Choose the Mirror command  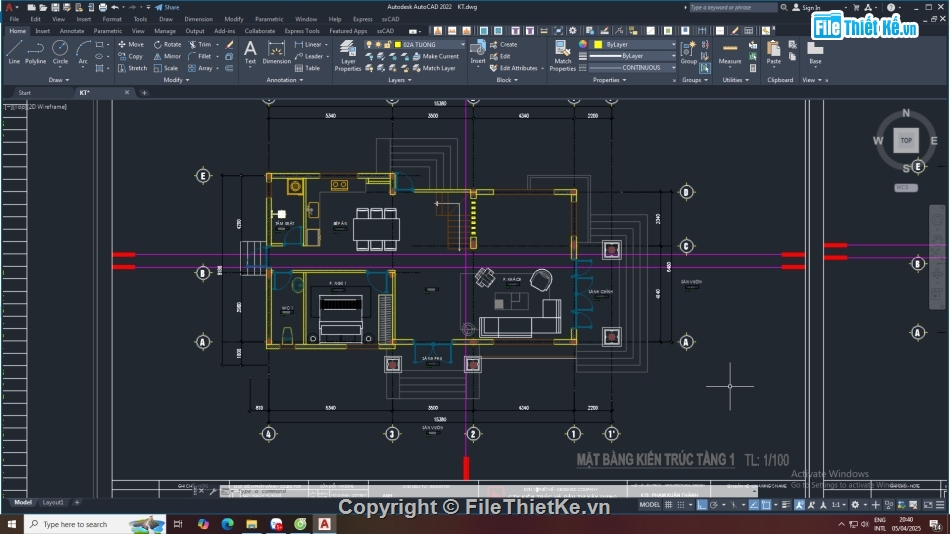[167, 56]
